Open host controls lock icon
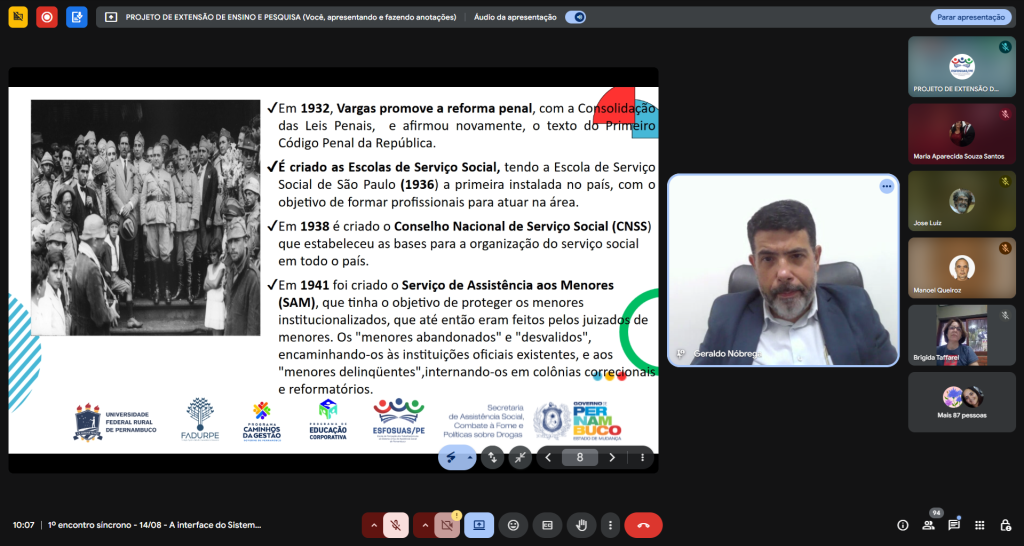The width and height of the screenshot is (1024, 546). tap(1004, 525)
